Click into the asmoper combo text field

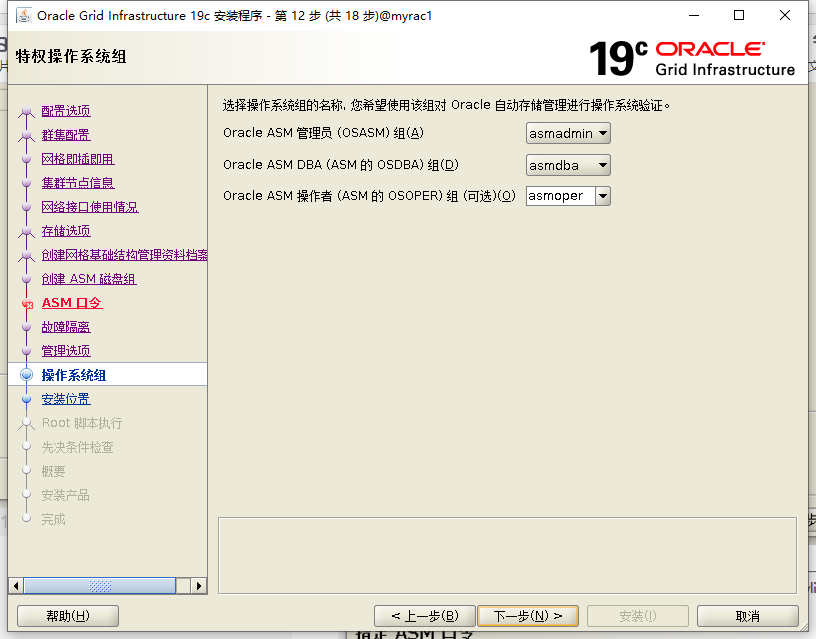560,196
